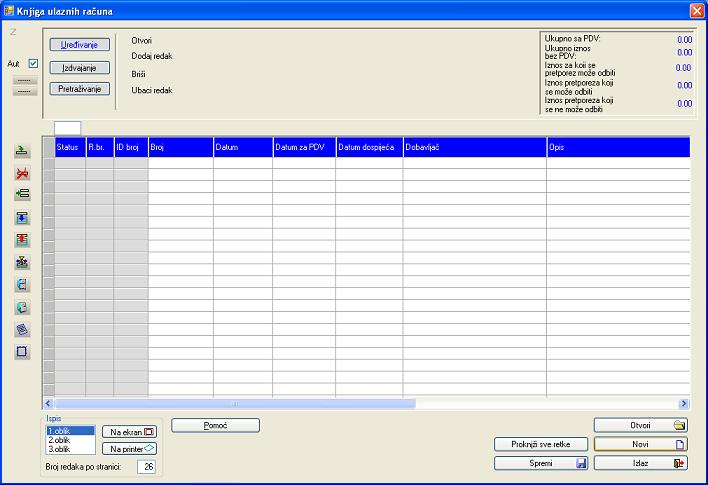
Task: Click the yellow-blue figure sidebar icon
Action: point(22,262)
